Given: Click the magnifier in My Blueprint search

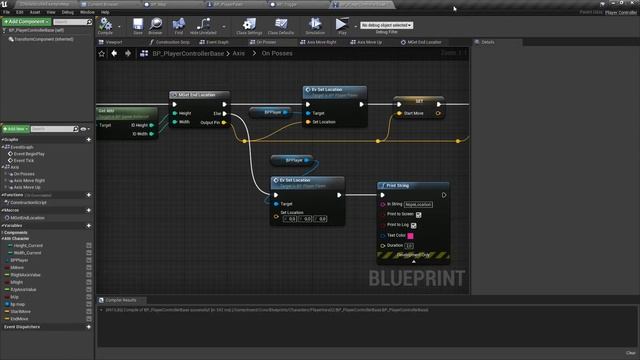Looking at the screenshot, I should 76,129.
